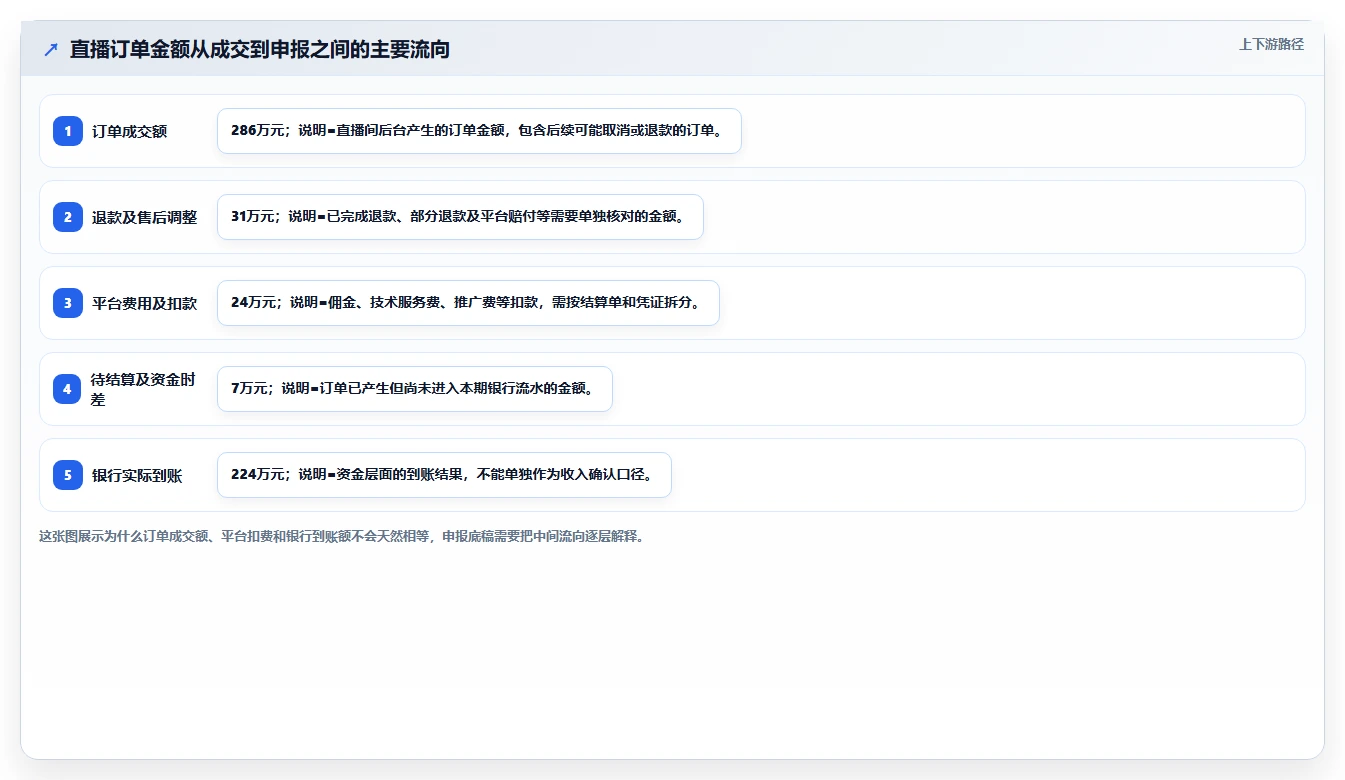Click the 224万元 bank receipt description box
Screen dimensions: 1345x780
coord(444,475)
